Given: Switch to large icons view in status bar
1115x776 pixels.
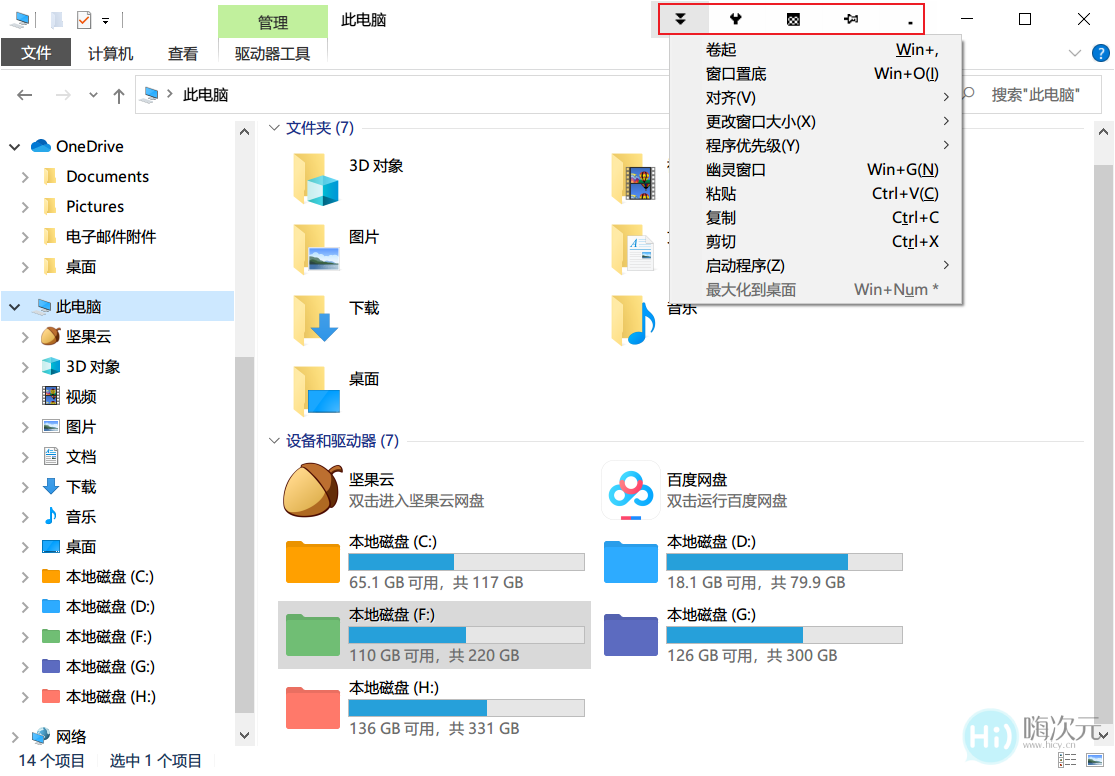Looking at the screenshot, I should 1095,760.
